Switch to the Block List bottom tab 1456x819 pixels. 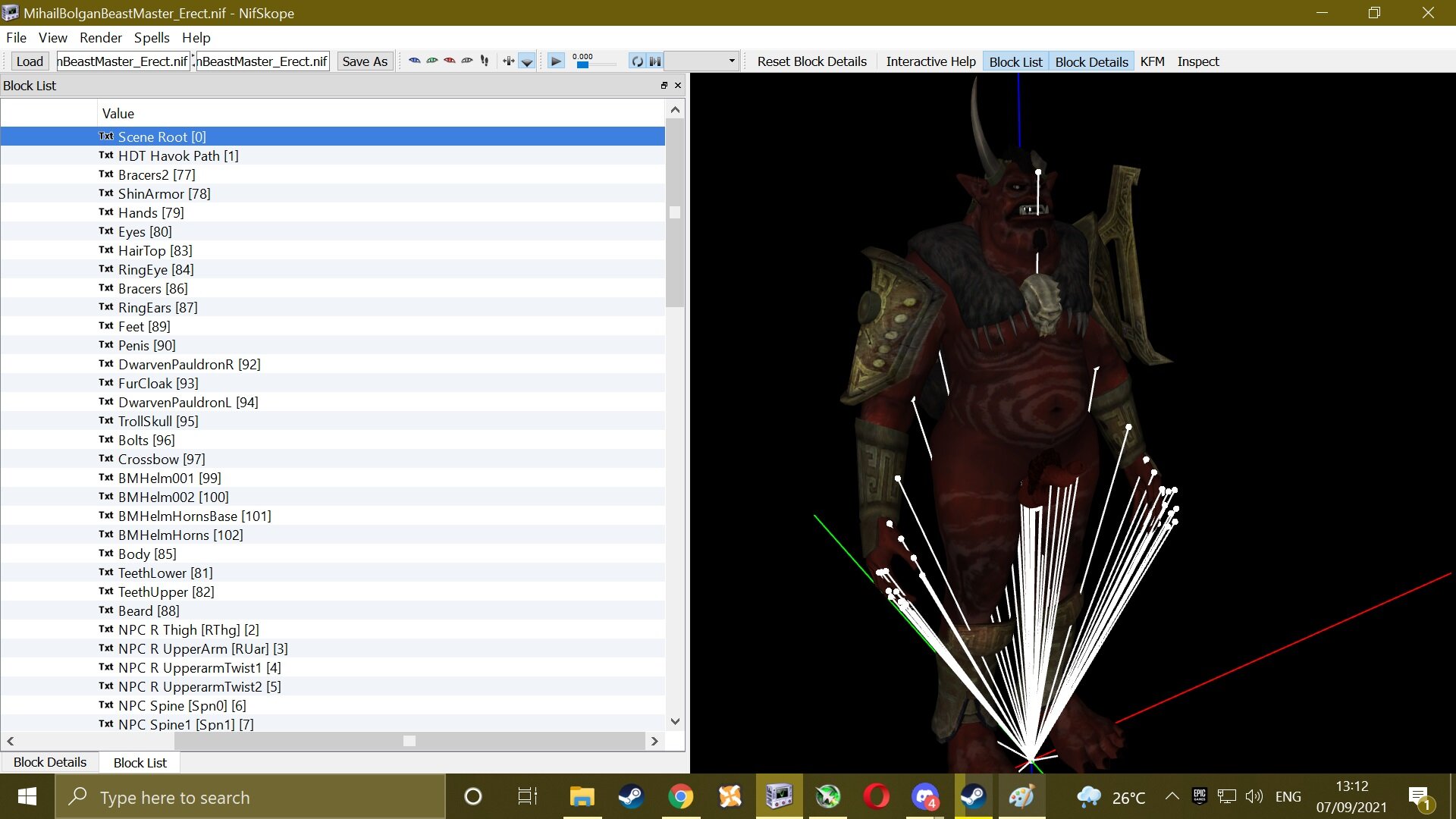(140, 763)
